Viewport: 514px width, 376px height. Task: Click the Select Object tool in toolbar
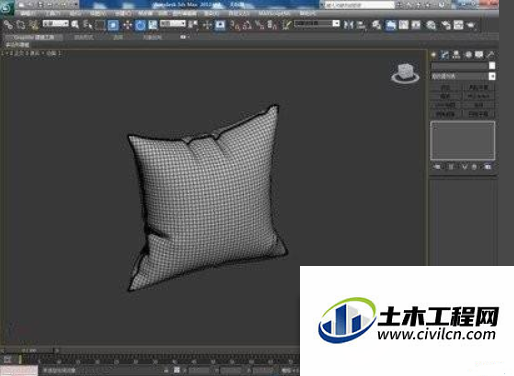pos(75,25)
